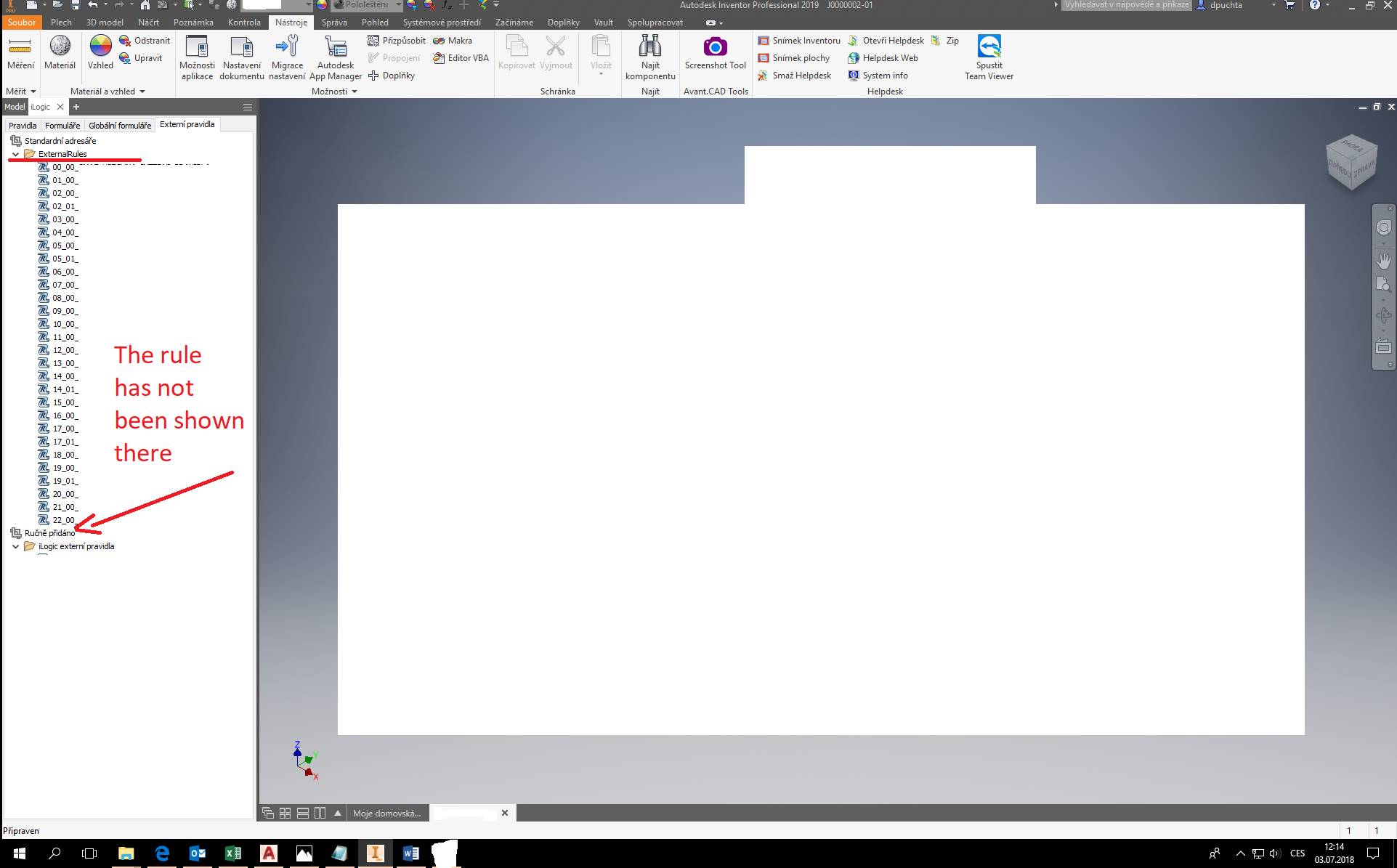
Task: Select rule 22_00_ in the tree
Action: click(x=64, y=520)
